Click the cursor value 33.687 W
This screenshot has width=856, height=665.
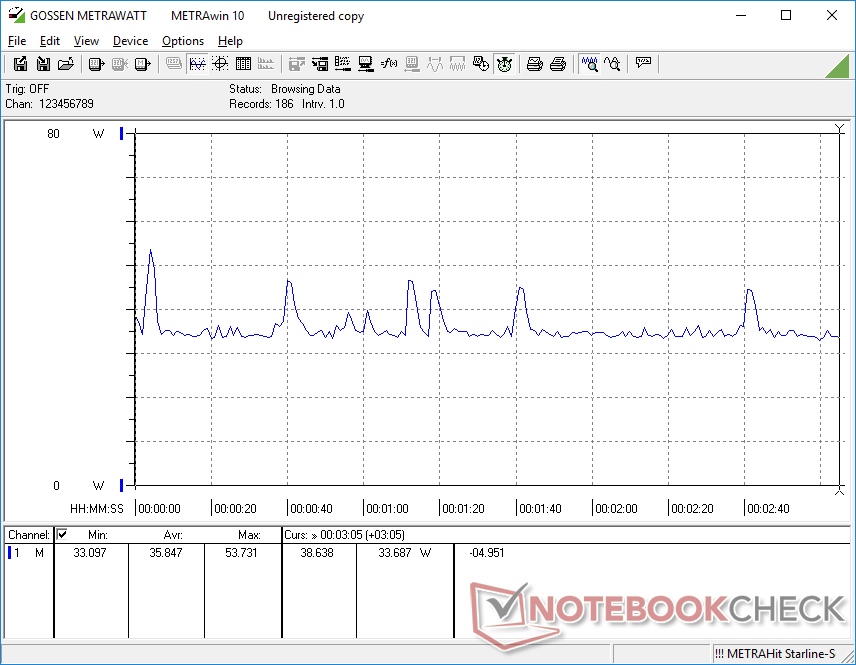[x=405, y=553]
